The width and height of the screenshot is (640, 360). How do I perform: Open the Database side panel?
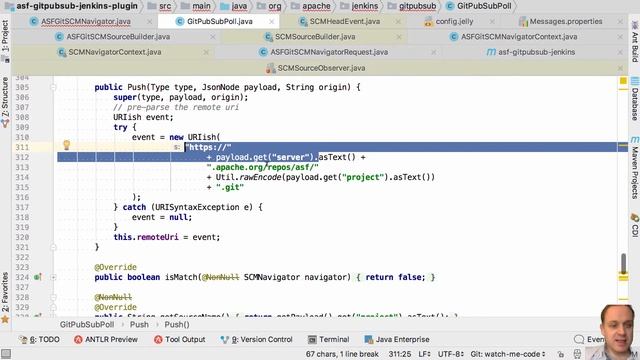[635, 99]
